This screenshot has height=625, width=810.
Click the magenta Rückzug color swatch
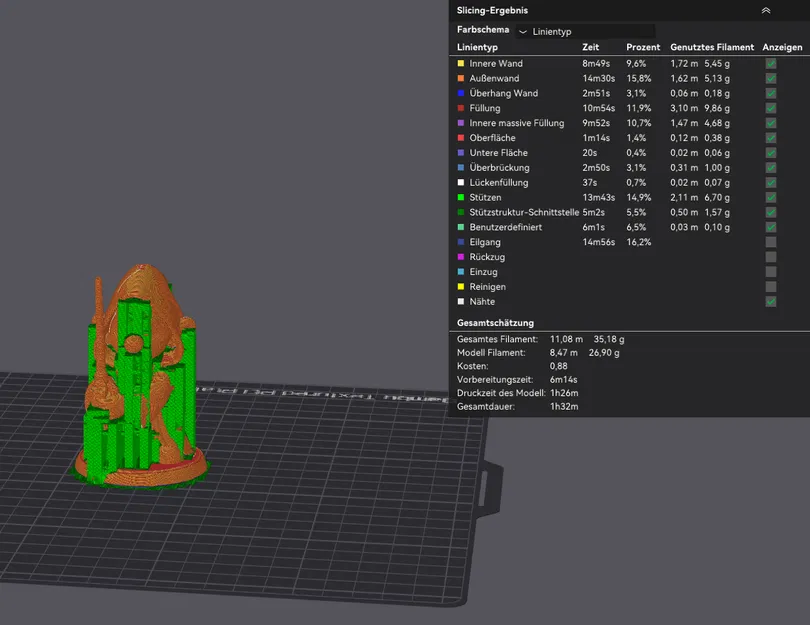coord(460,257)
